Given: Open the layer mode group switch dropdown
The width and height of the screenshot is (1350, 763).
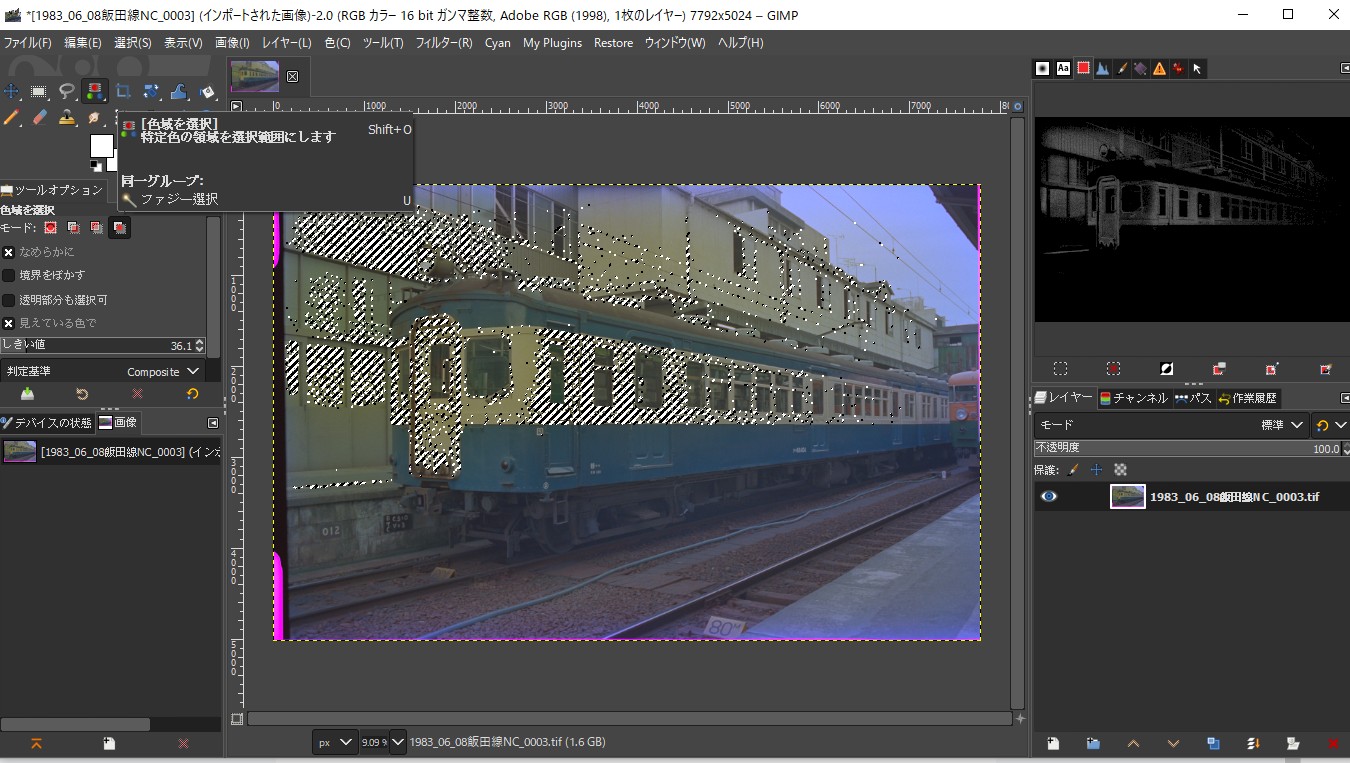Looking at the screenshot, I should click(1331, 425).
